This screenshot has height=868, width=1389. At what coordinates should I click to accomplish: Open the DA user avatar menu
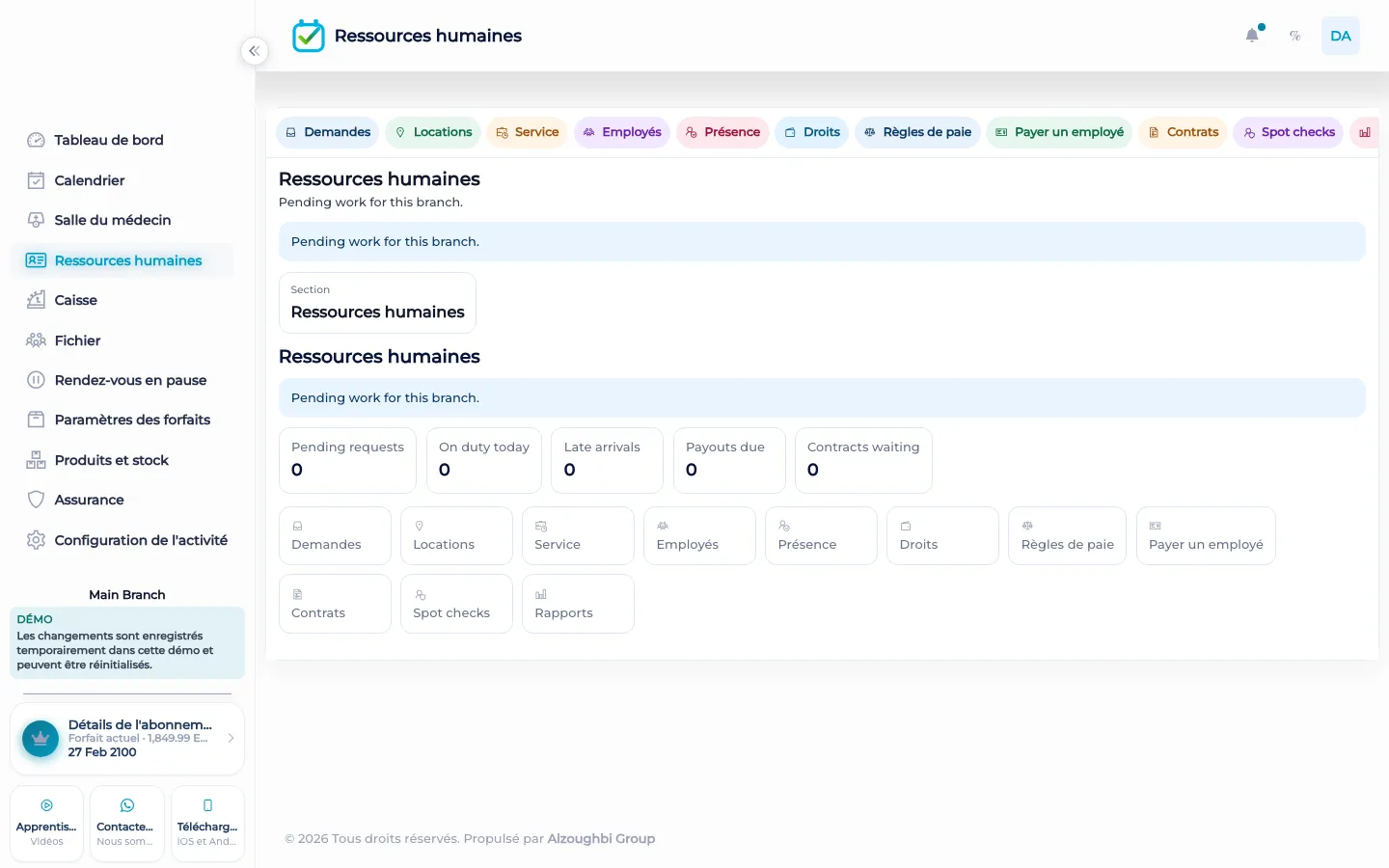click(x=1341, y=36)
